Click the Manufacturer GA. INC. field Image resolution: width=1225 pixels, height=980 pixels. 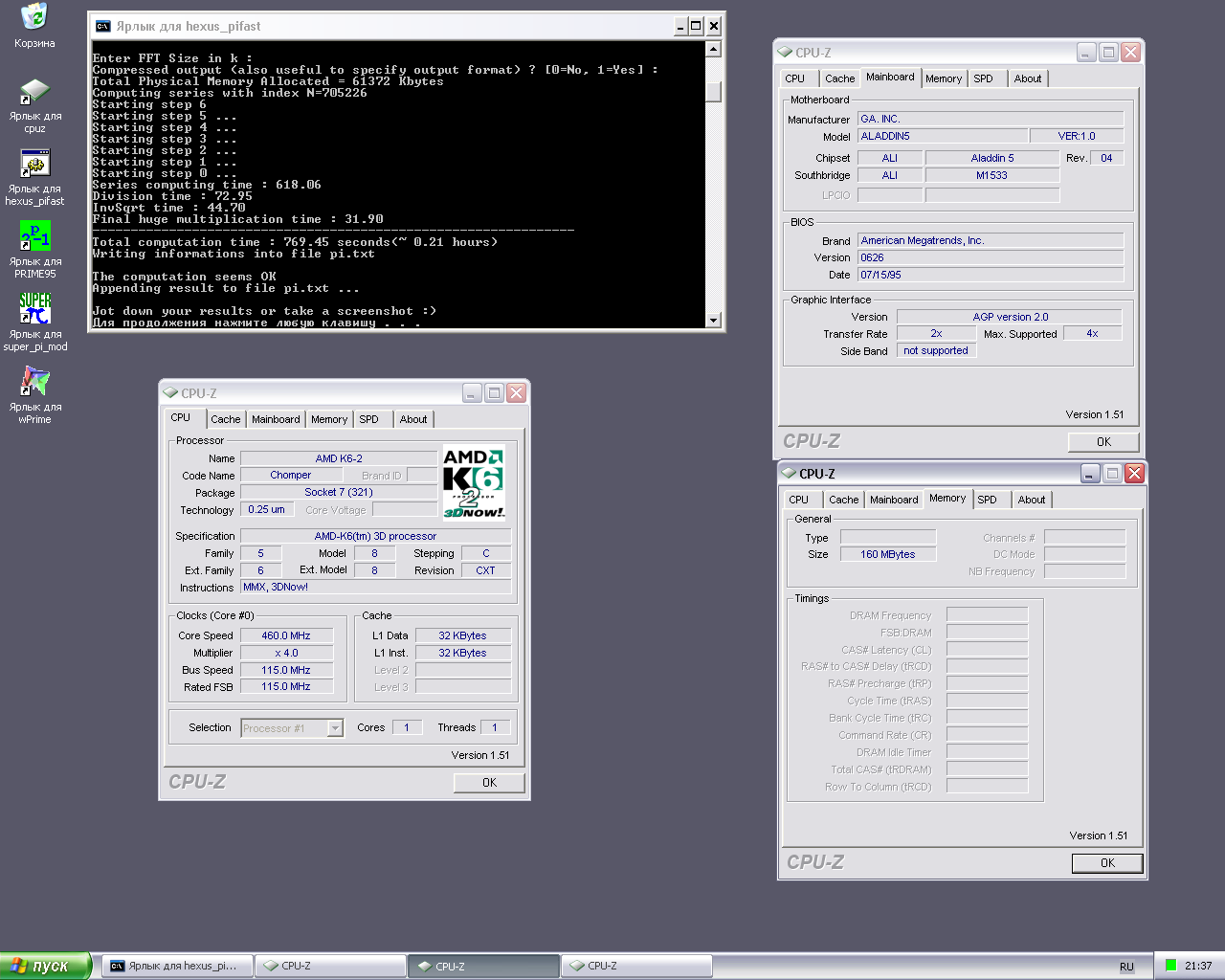tap(991, 119)
